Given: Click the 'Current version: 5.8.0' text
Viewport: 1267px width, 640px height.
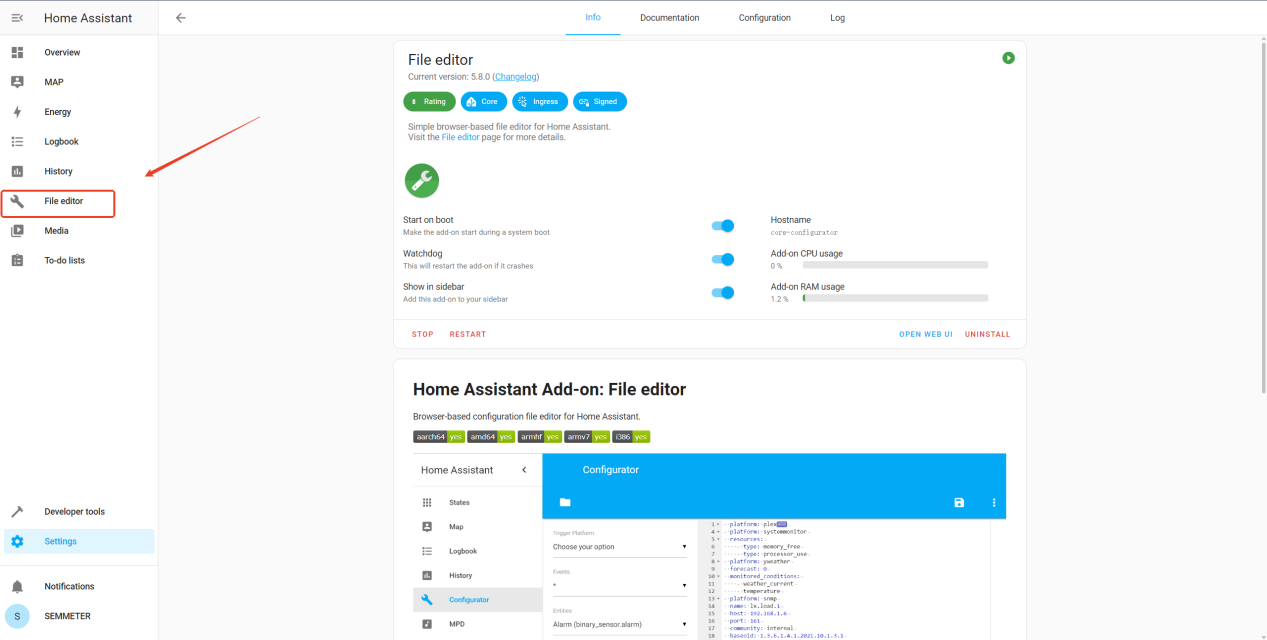Looking at the screenshot, I should [449, 77].
